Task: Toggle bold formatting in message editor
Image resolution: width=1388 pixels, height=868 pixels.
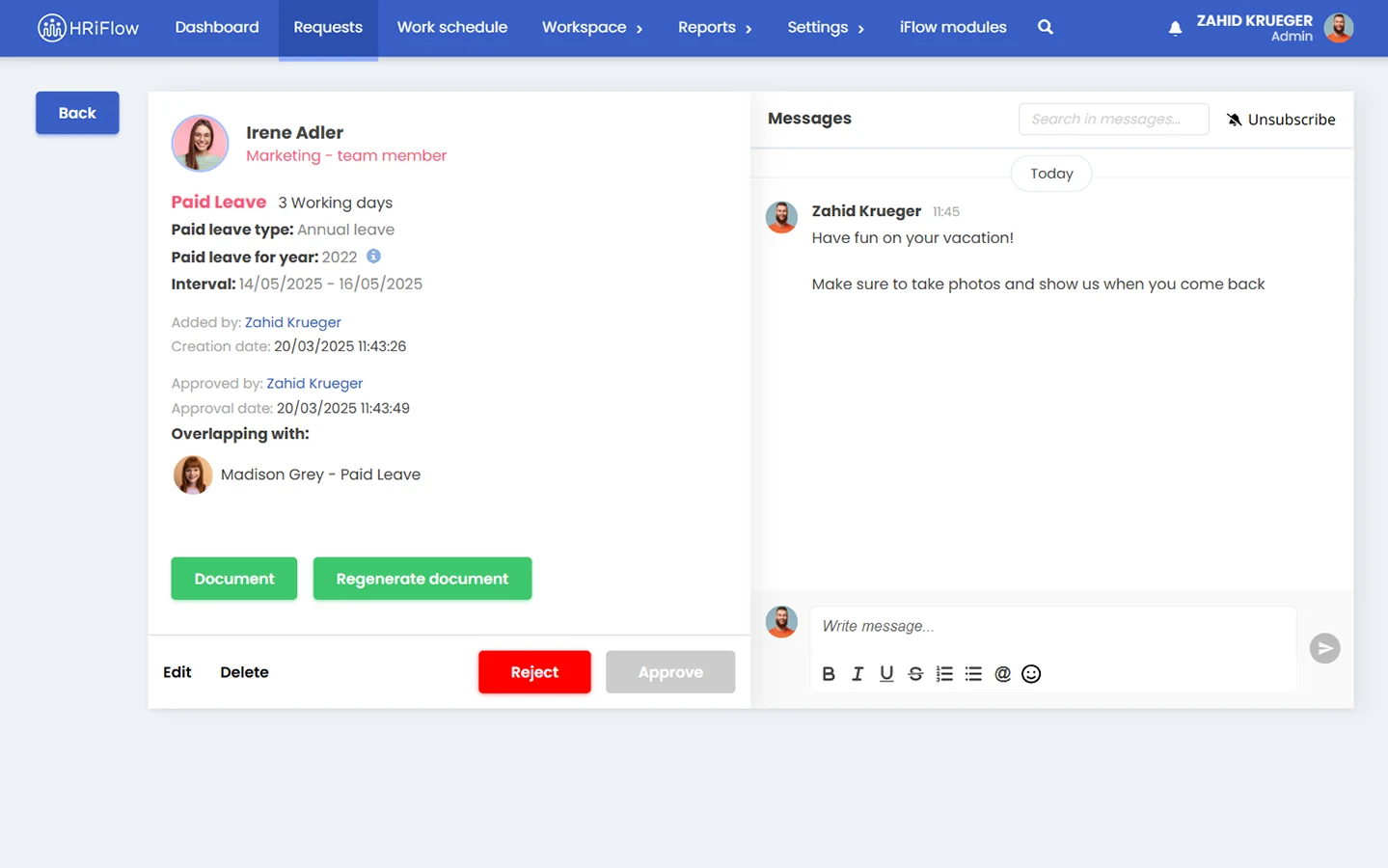Action: click(828, 674)
